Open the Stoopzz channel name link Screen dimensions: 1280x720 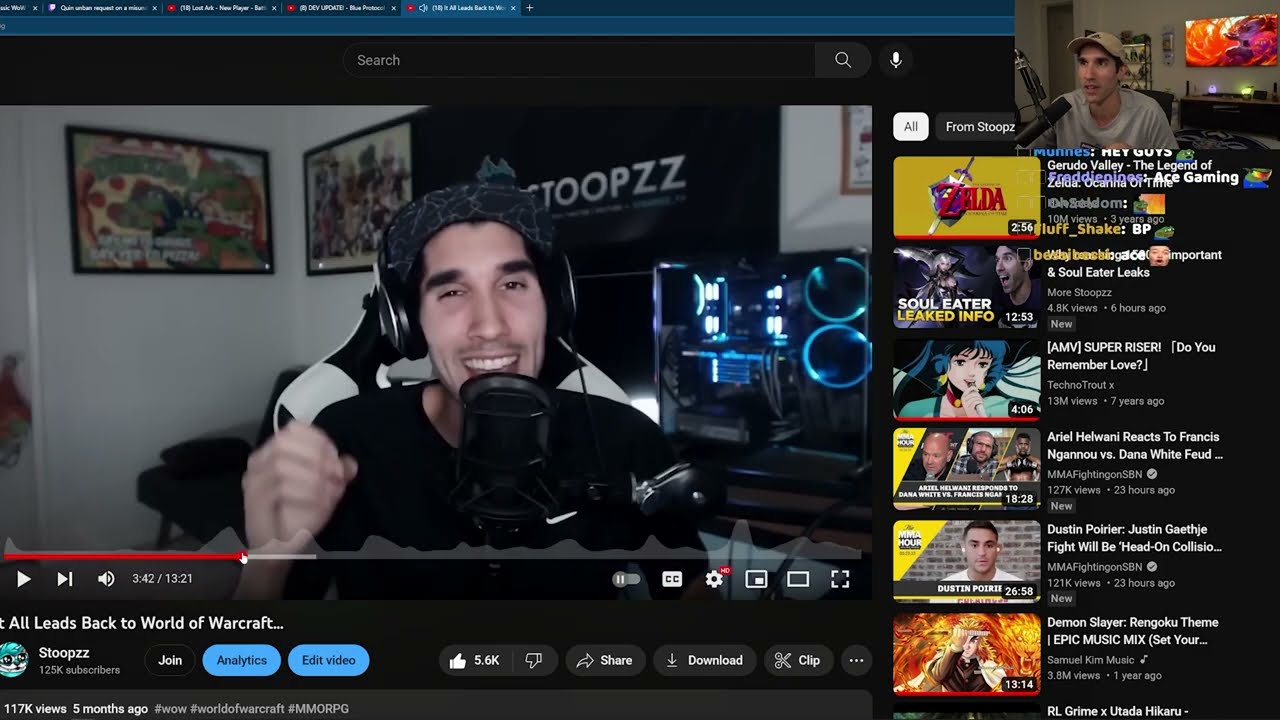tap(64, 653)
